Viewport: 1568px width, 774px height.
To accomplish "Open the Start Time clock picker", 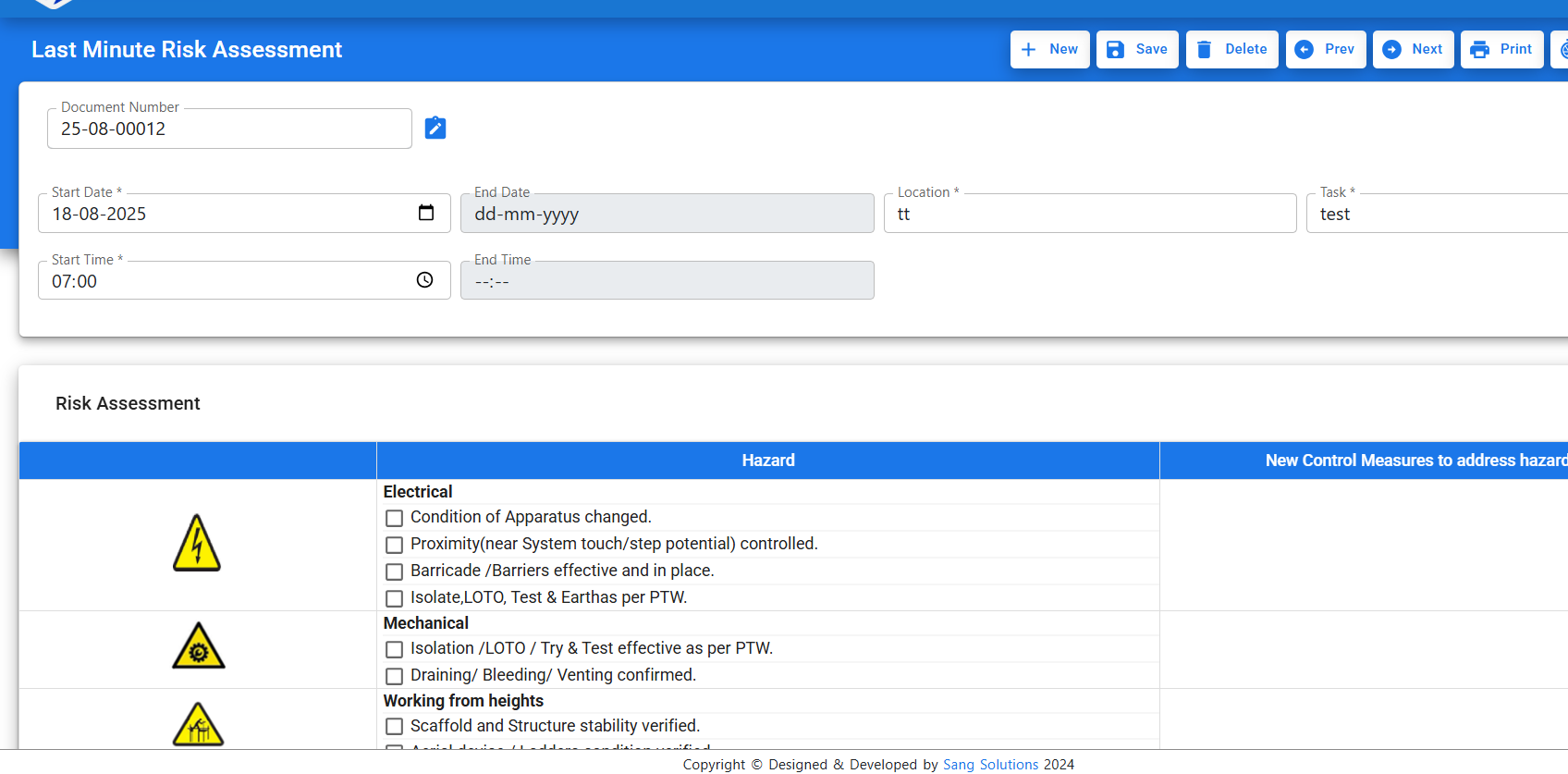I will click(x=424, y=280).
